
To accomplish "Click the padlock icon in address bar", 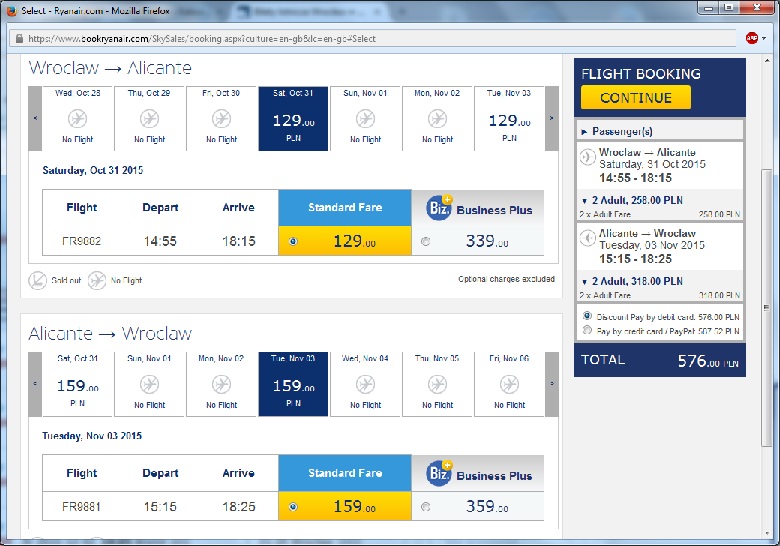I will point(19,38).
